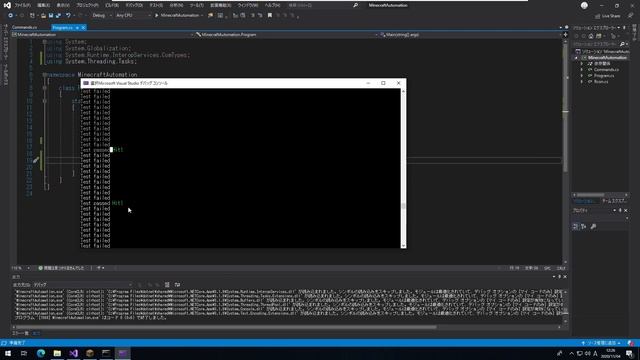Switch to Team Explorer tab

tap(614, 201)
